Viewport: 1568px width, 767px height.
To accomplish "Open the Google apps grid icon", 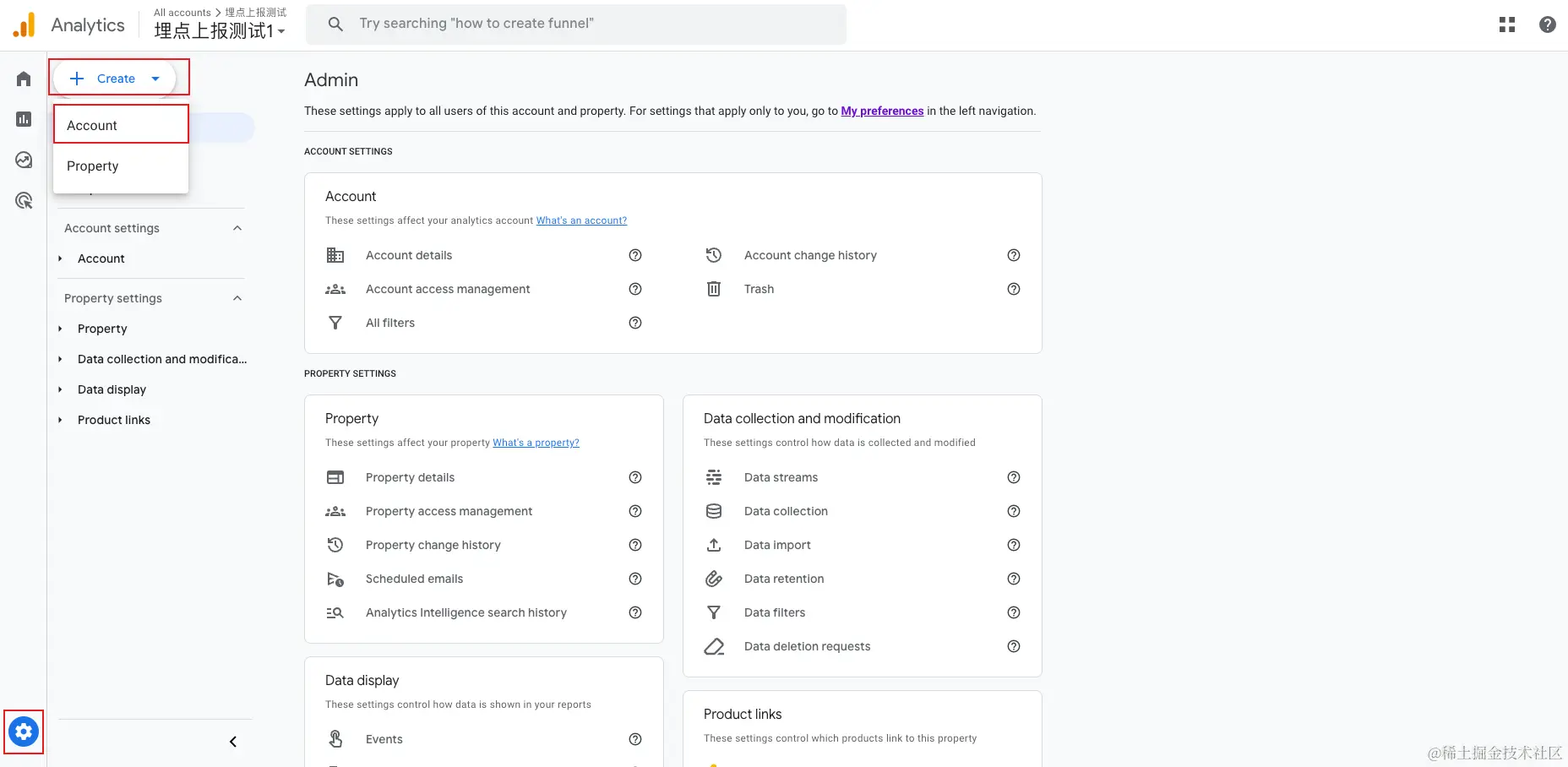I will 1506,24.
